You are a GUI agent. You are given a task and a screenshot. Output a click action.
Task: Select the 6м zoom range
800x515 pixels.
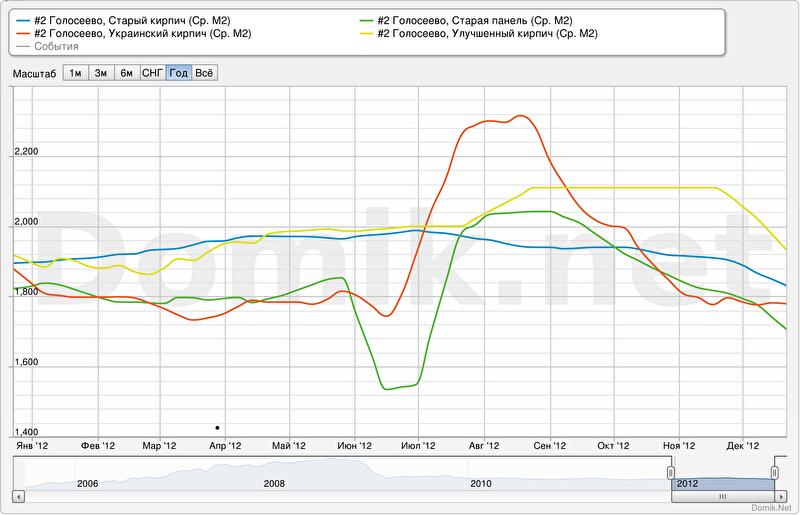click(127, 73)
